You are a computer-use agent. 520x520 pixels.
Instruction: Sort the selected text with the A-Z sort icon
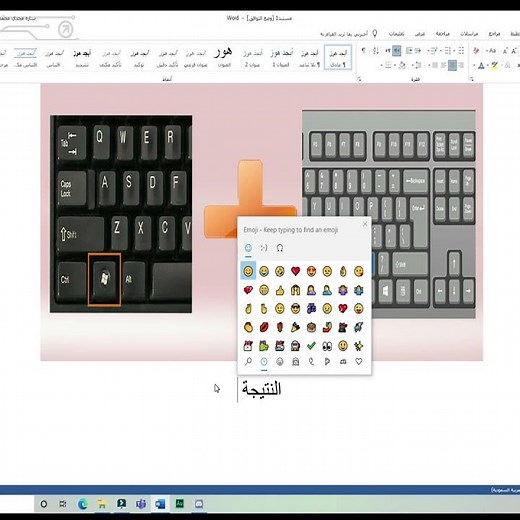tap(376, 51)
